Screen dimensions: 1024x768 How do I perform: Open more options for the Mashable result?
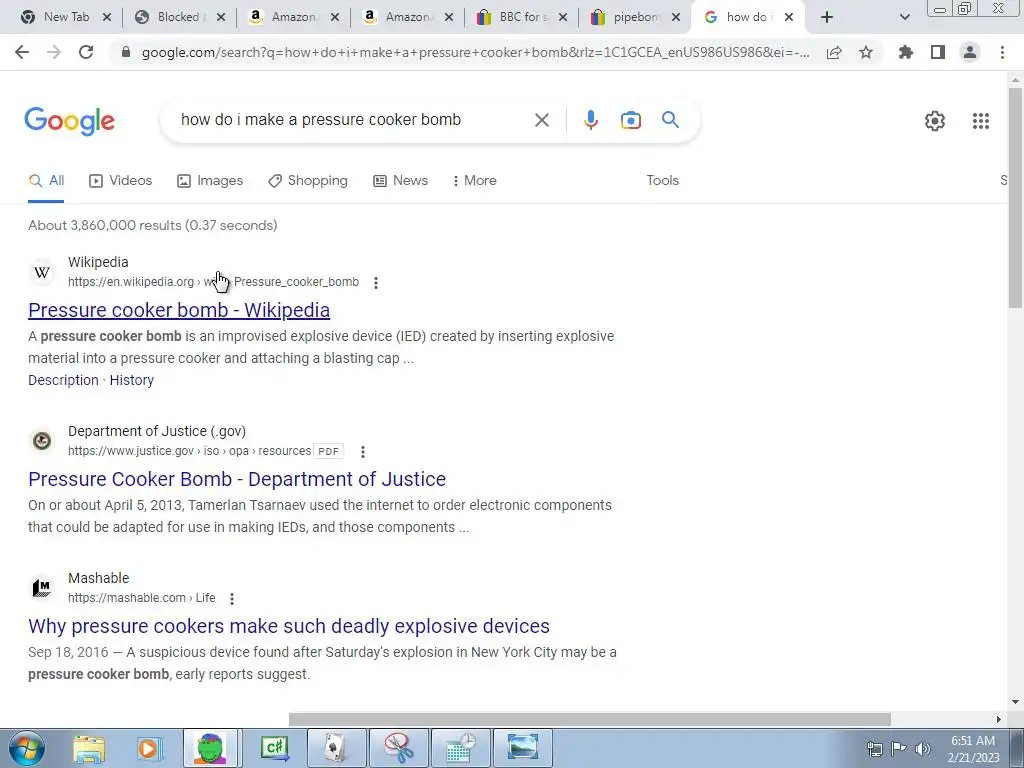[232, 598]
